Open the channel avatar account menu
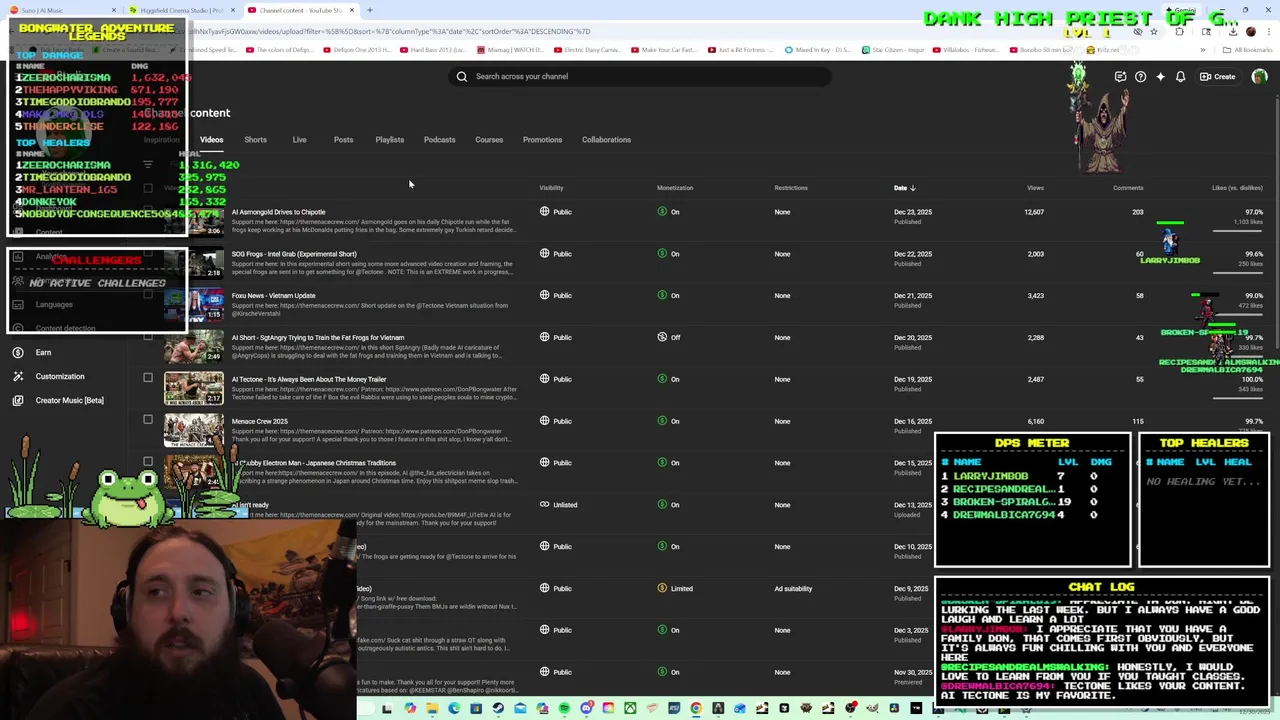This screenshot has height=720, width=1280. [1259, 76]
